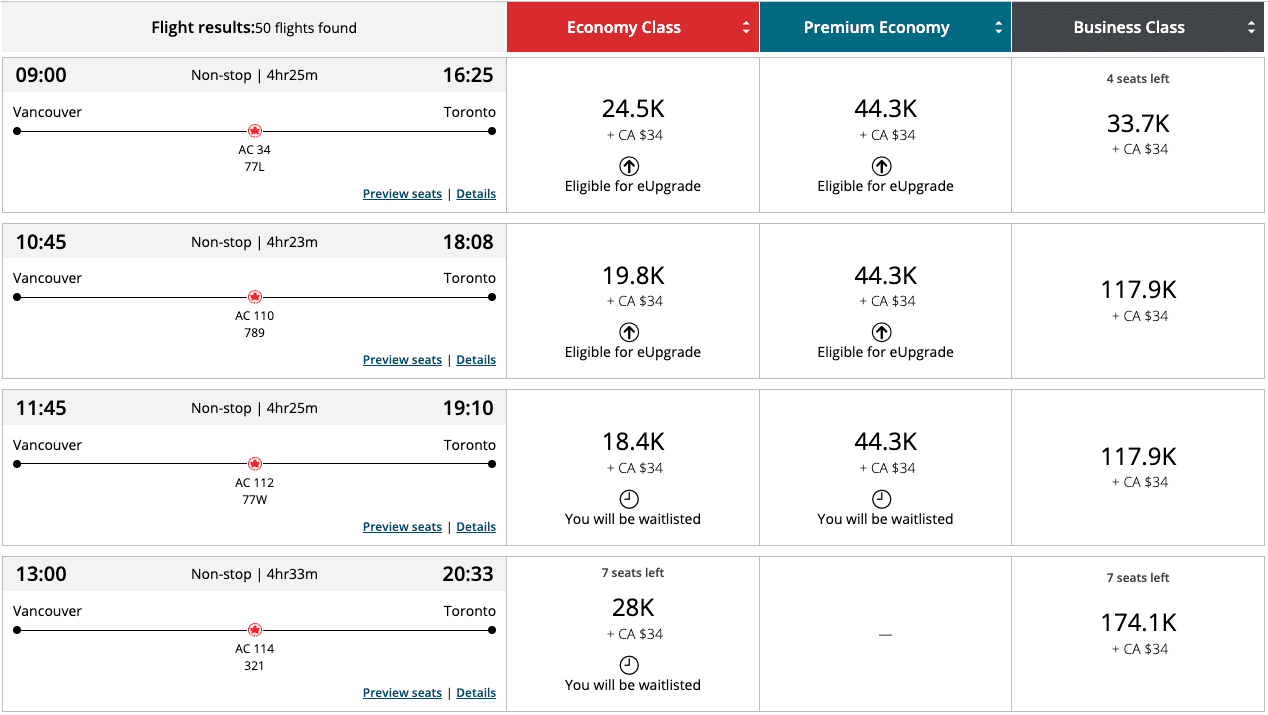1268x715 pixels.
Task: Open Details link for 13:00 flight
Action: click(x=476, y=693)
